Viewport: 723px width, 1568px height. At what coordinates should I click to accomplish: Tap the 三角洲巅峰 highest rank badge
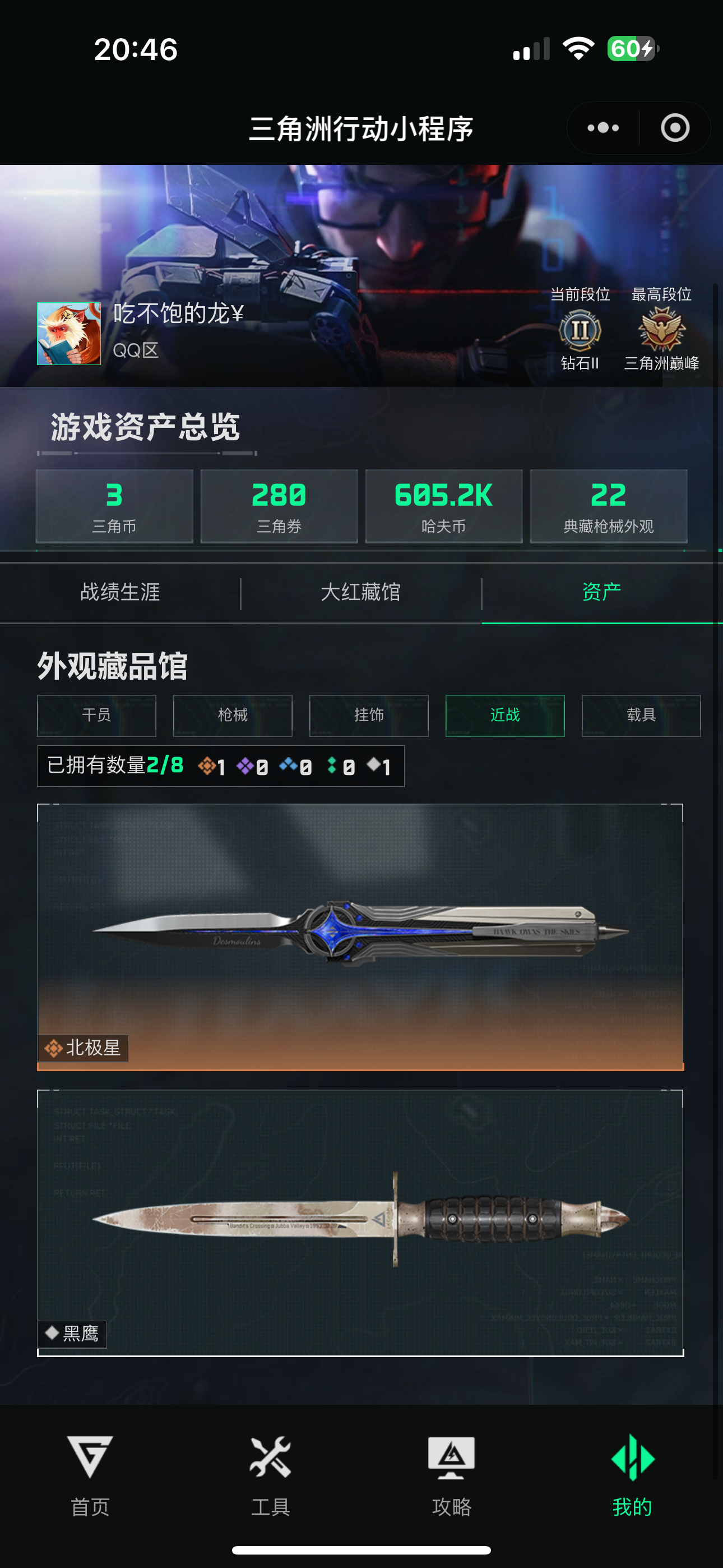point(661,329)
